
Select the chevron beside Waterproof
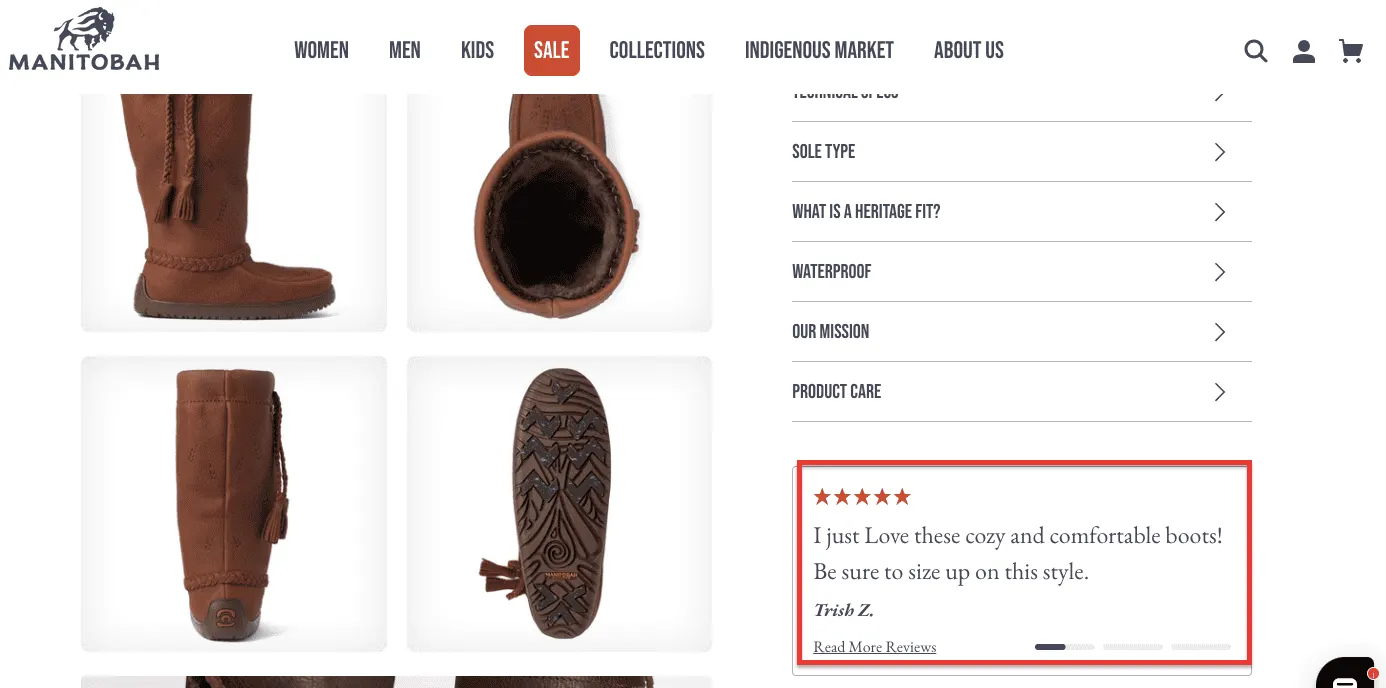click(x=1219, y=271)
